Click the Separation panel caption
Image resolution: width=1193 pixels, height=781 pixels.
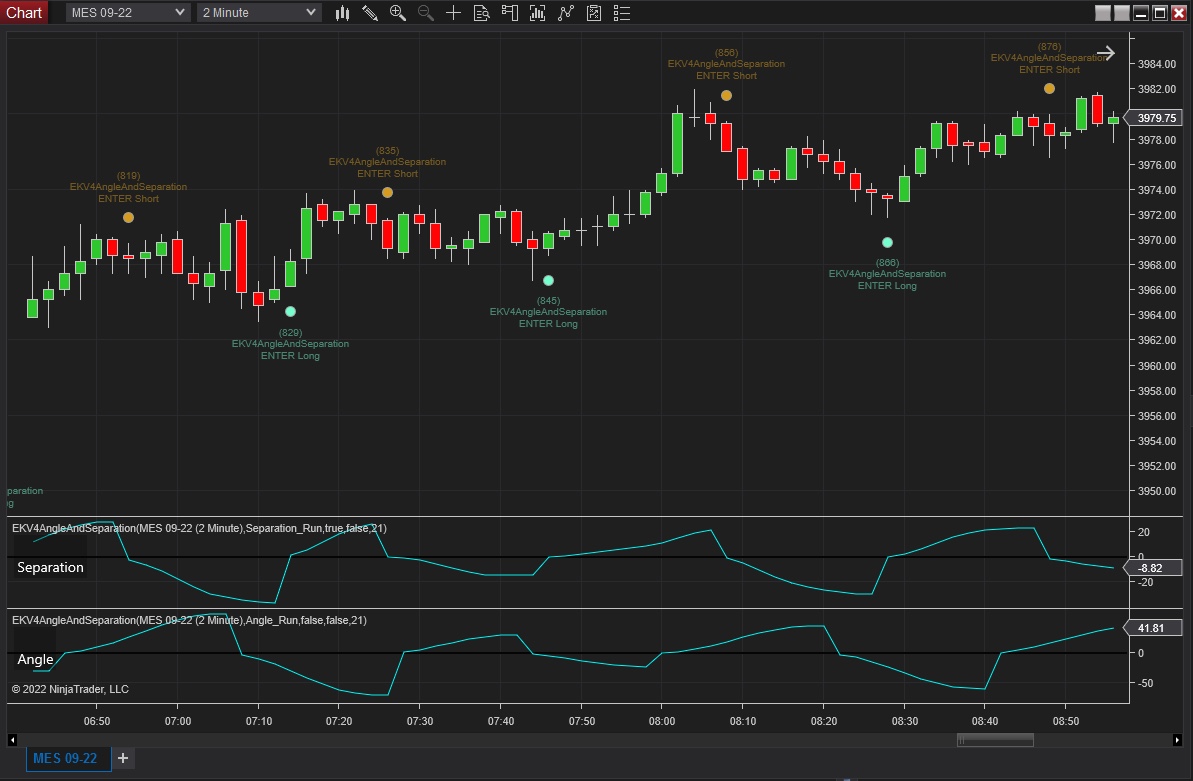tap(50, 568)
